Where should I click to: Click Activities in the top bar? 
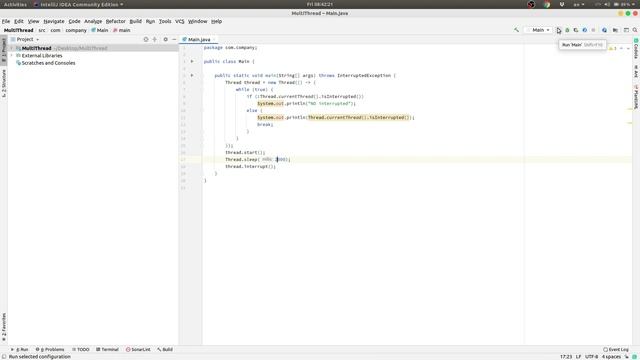click(x=15, y=4)
